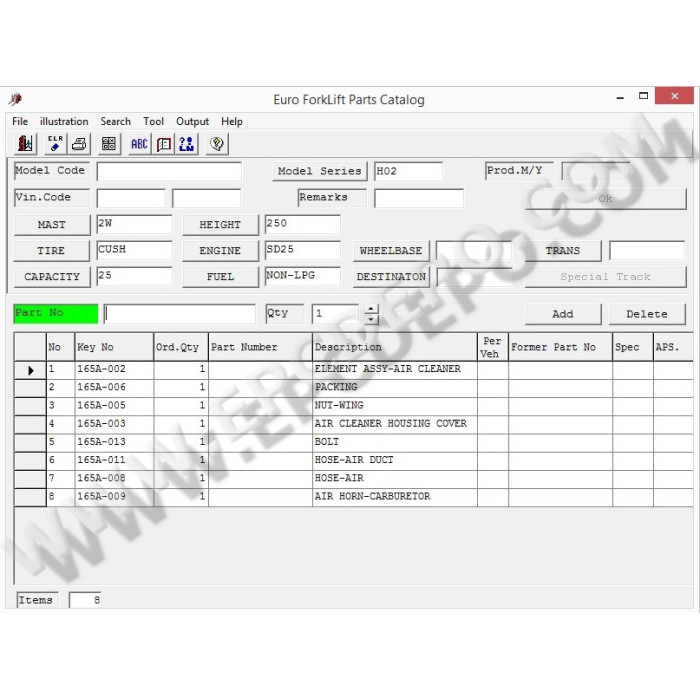The height and width of the screenshot is (700, 700).
Task: Click the Per Veh column header
Action: point(492,347)
